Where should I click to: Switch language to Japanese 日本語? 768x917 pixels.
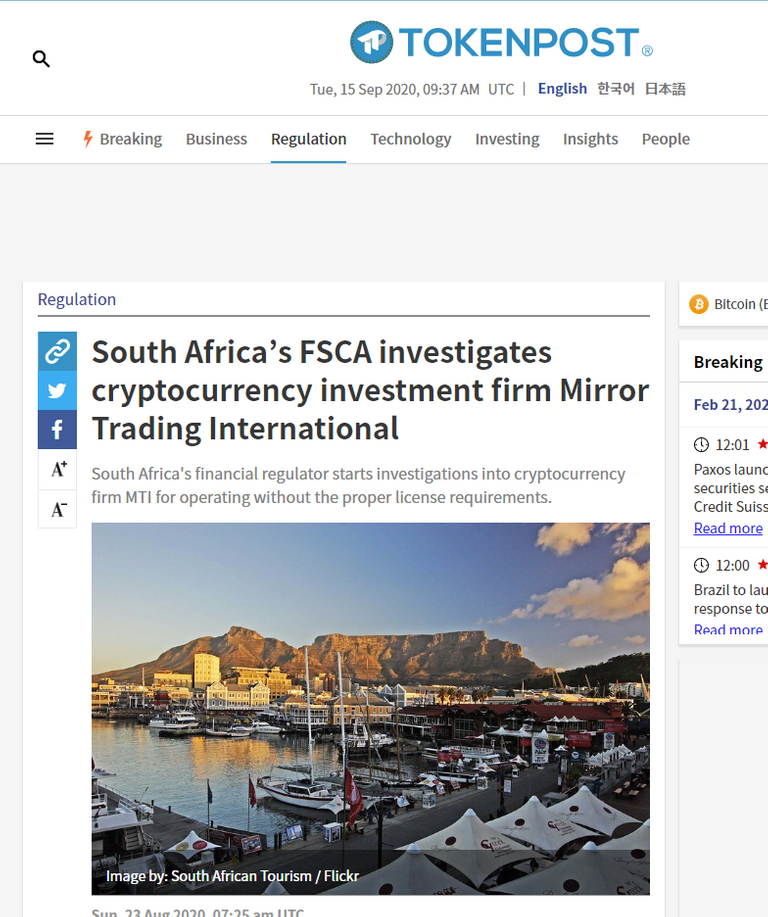click(x=665, y=89)
